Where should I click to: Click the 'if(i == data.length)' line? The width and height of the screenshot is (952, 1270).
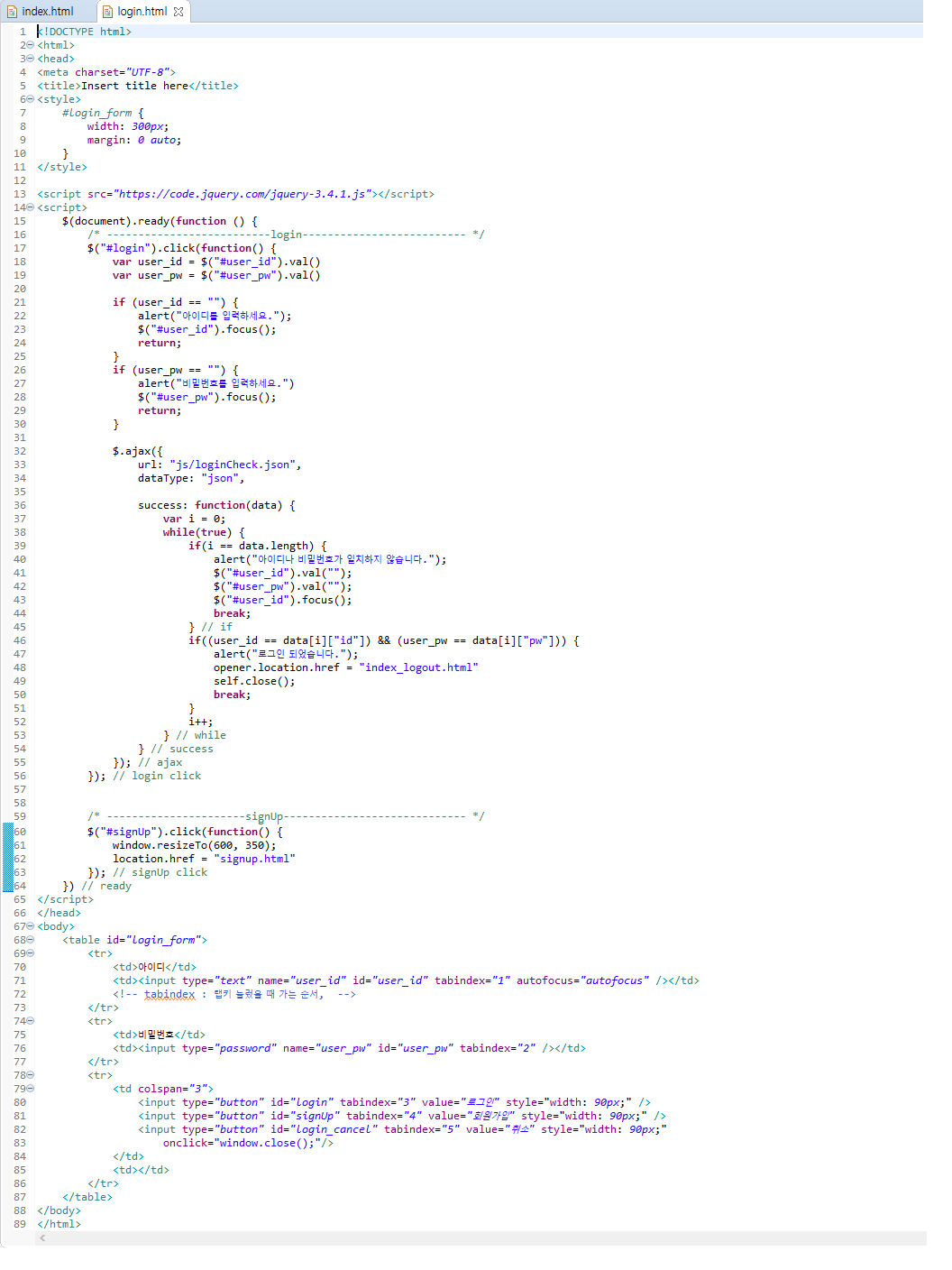point(258,546)
